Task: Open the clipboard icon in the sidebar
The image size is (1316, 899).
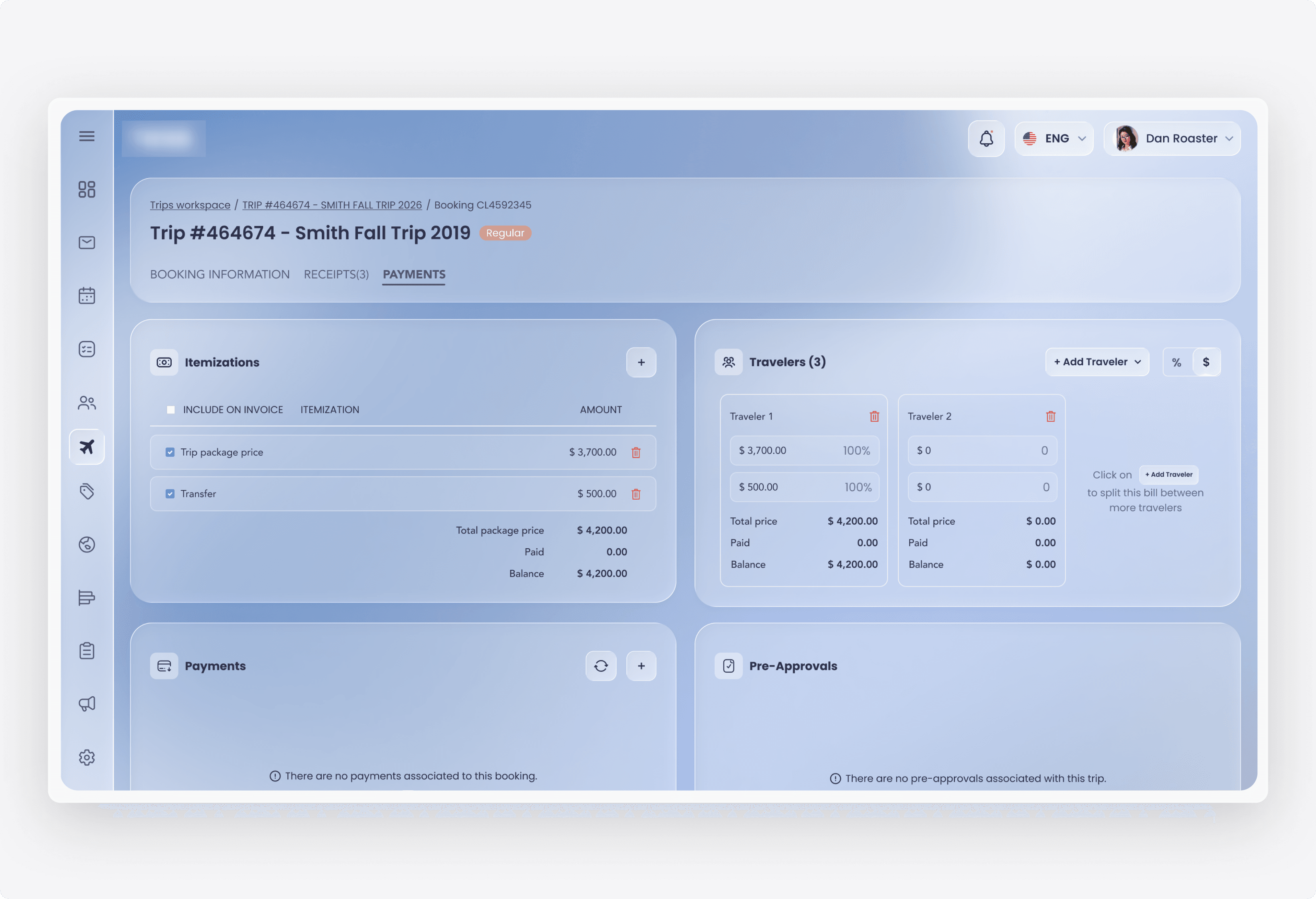Action: [87, 650]
